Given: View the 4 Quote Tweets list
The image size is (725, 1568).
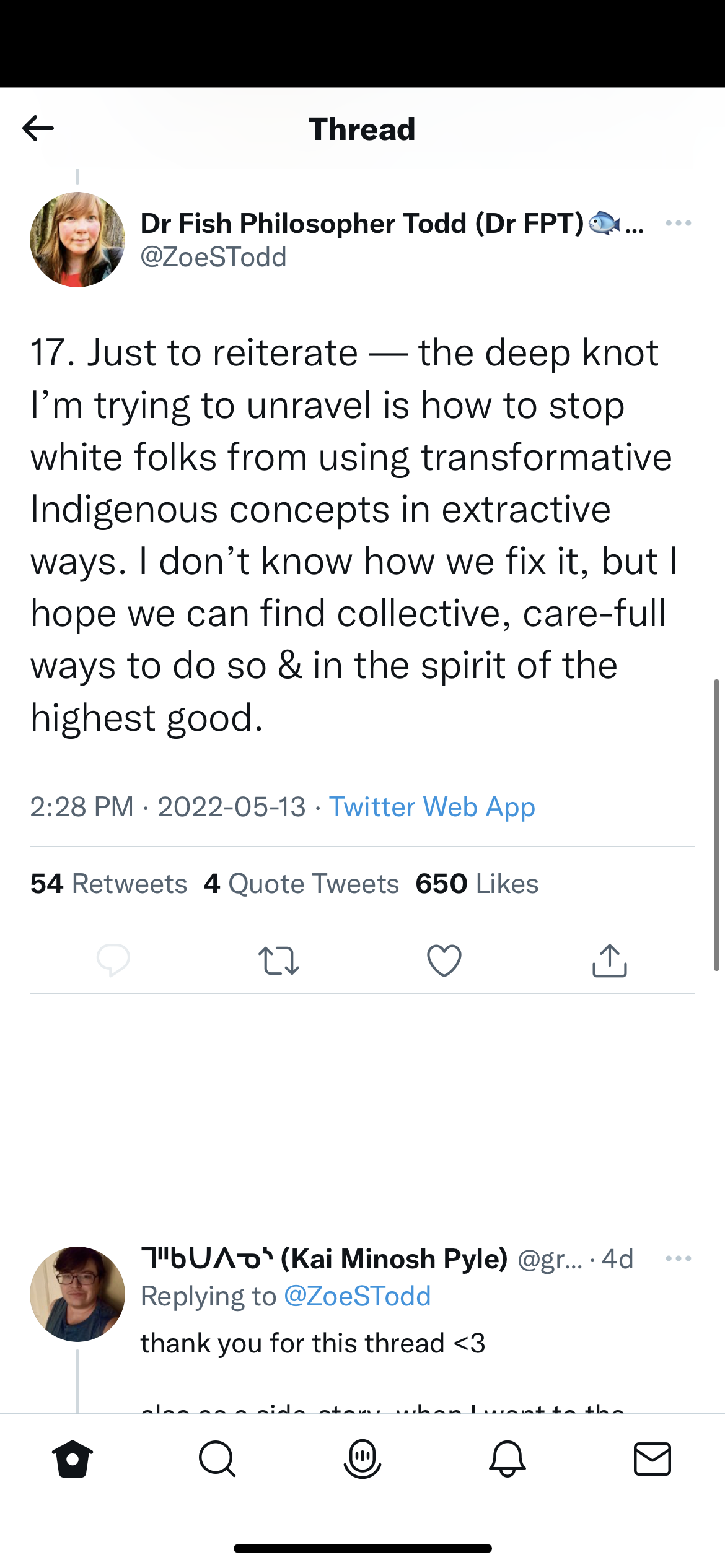Looking at the screenshot, I should tap(301, 884).
